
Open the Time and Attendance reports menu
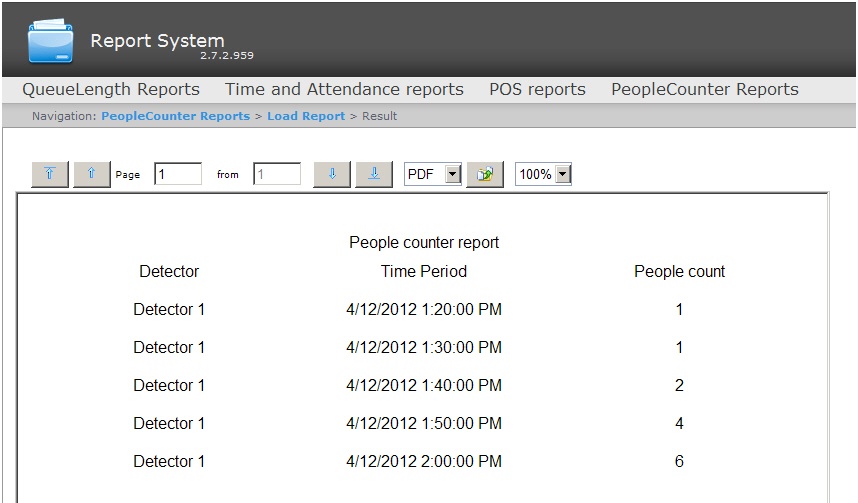tap(344, 89)
